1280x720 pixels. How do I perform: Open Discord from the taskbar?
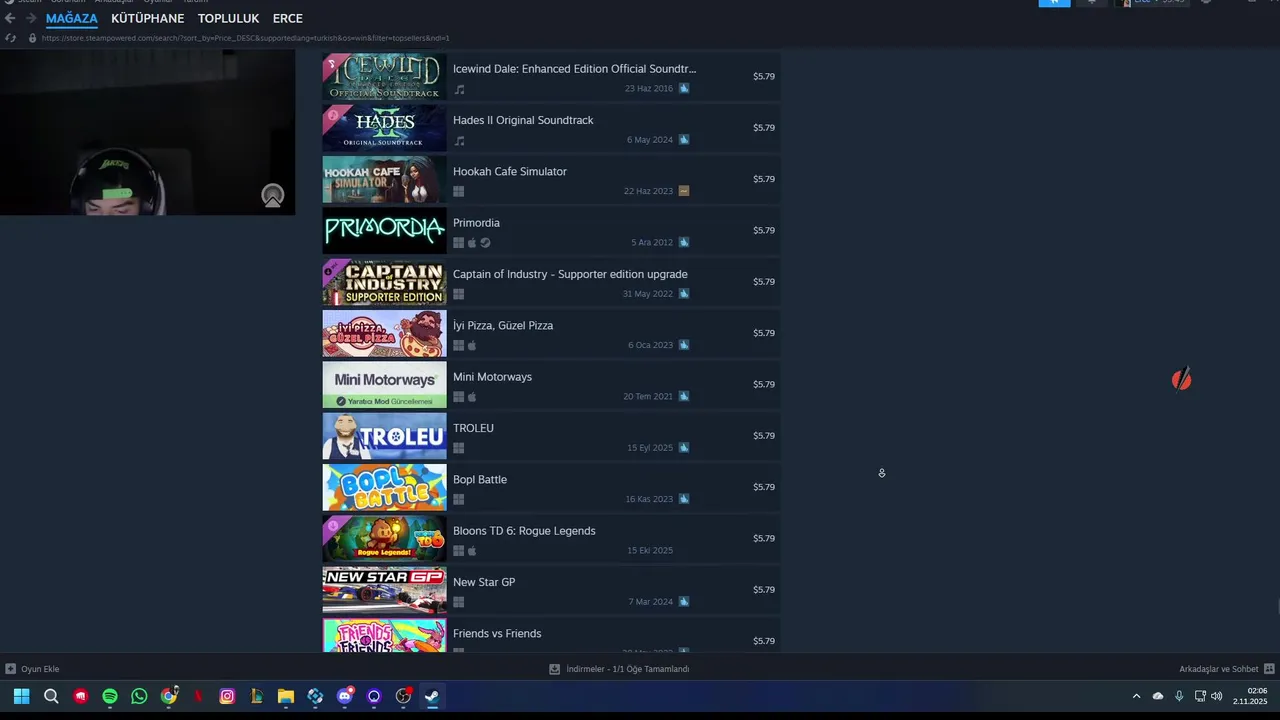point(345,696)
